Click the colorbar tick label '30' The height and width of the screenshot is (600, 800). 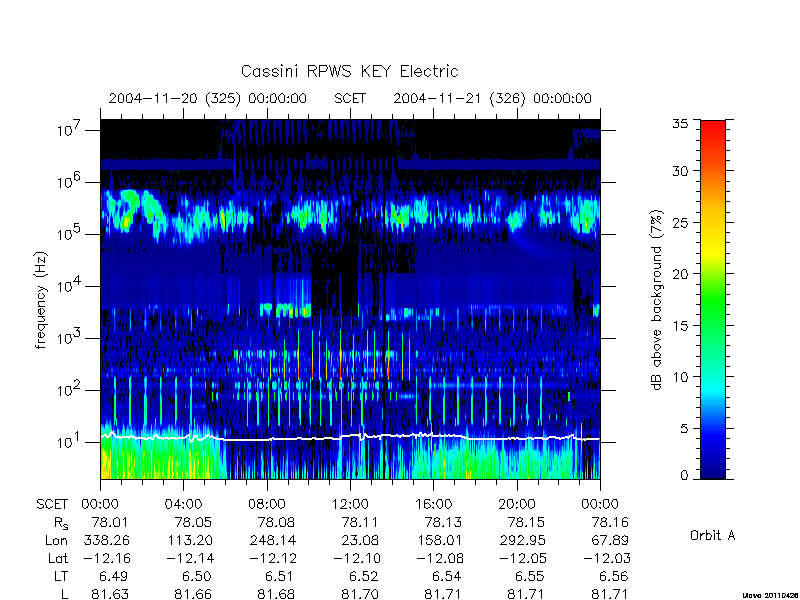(680, 171)
